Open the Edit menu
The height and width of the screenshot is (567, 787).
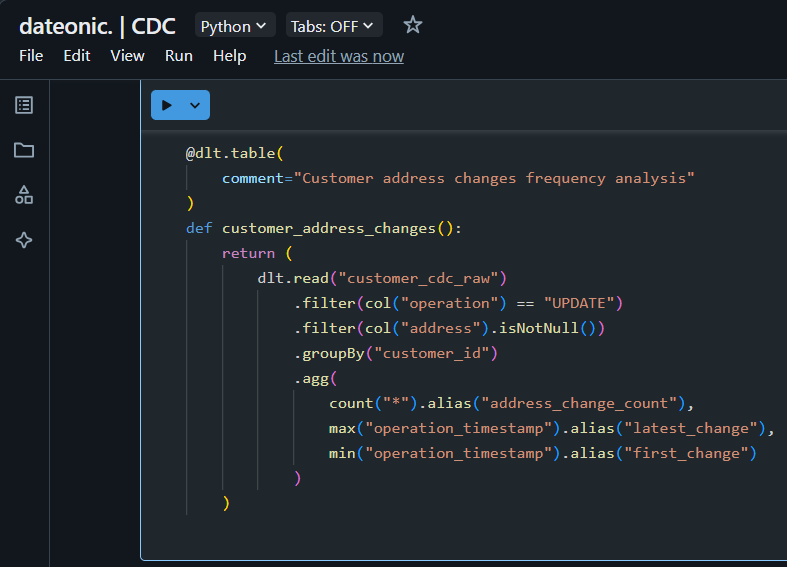point(77,56)
